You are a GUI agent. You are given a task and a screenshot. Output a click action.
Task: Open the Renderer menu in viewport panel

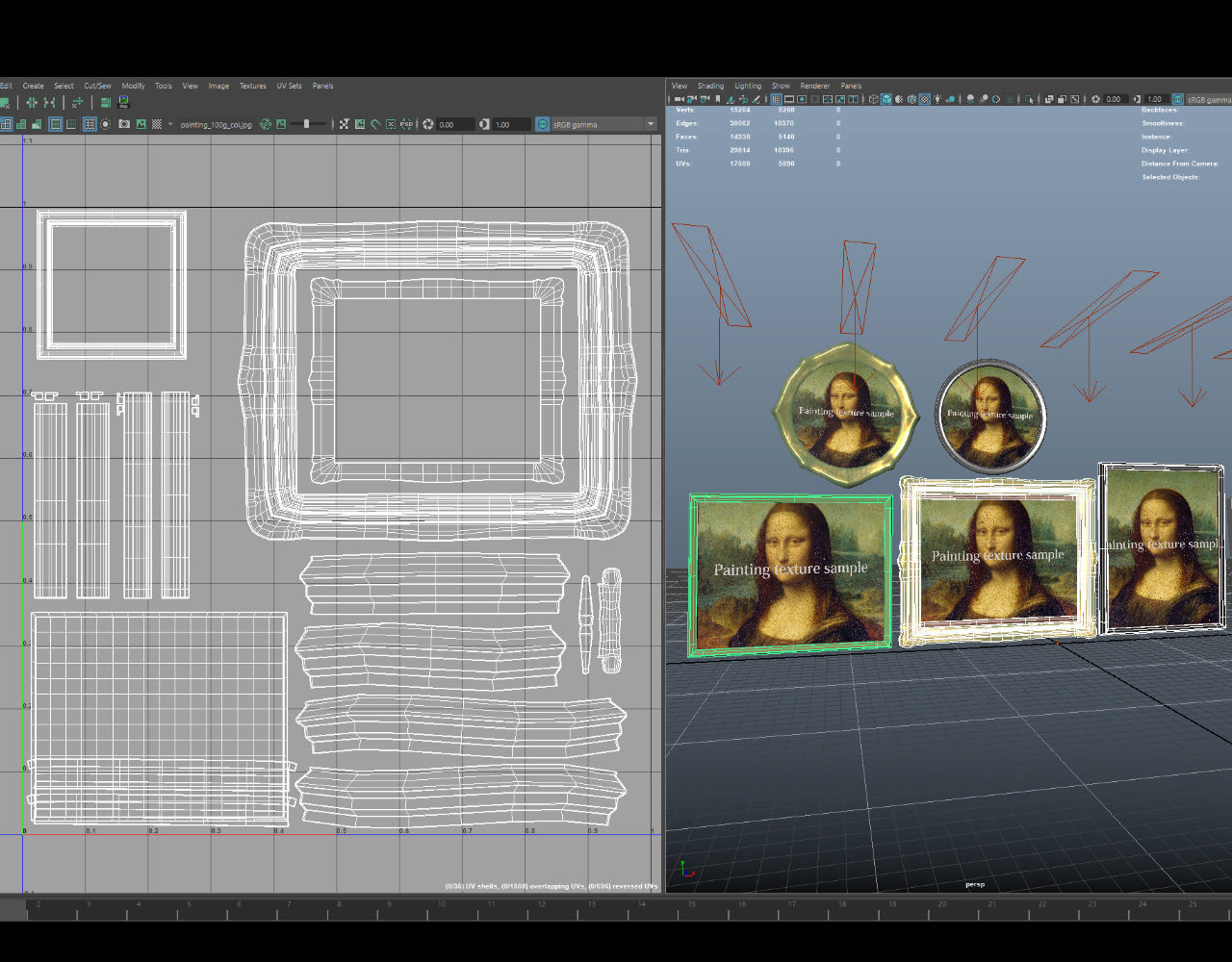pyautogui.click(x=815, y=86)
